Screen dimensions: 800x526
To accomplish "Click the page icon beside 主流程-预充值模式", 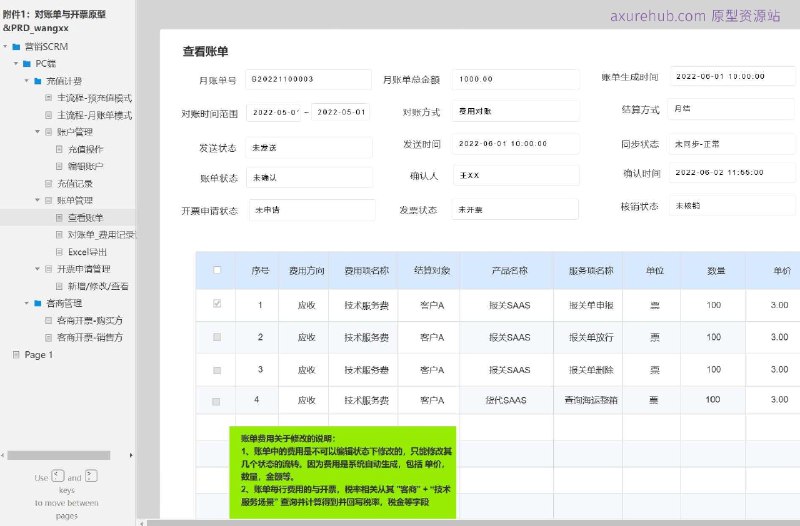I will pyautogui.click(x=48, y=98).
